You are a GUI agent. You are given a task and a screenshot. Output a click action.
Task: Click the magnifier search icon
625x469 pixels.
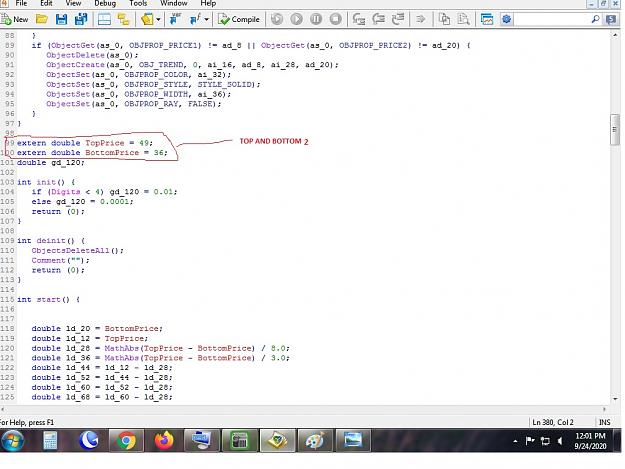pos(596,19)
